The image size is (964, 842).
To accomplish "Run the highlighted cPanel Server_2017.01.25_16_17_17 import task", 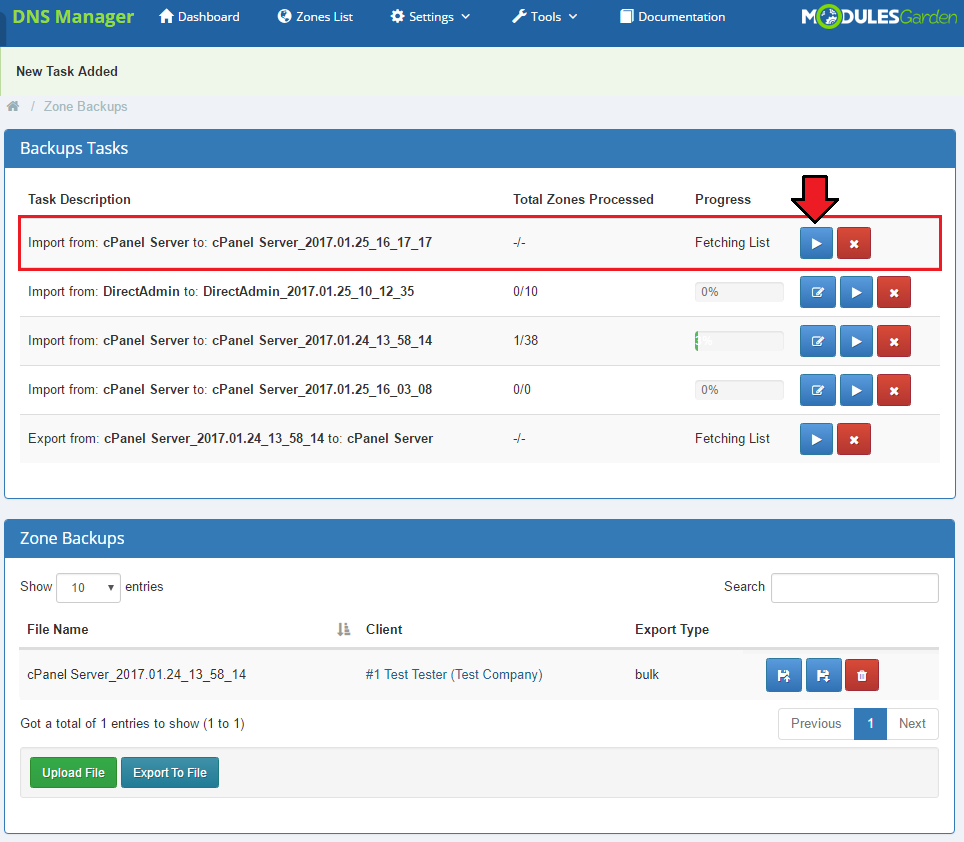I will pos(816,243).
